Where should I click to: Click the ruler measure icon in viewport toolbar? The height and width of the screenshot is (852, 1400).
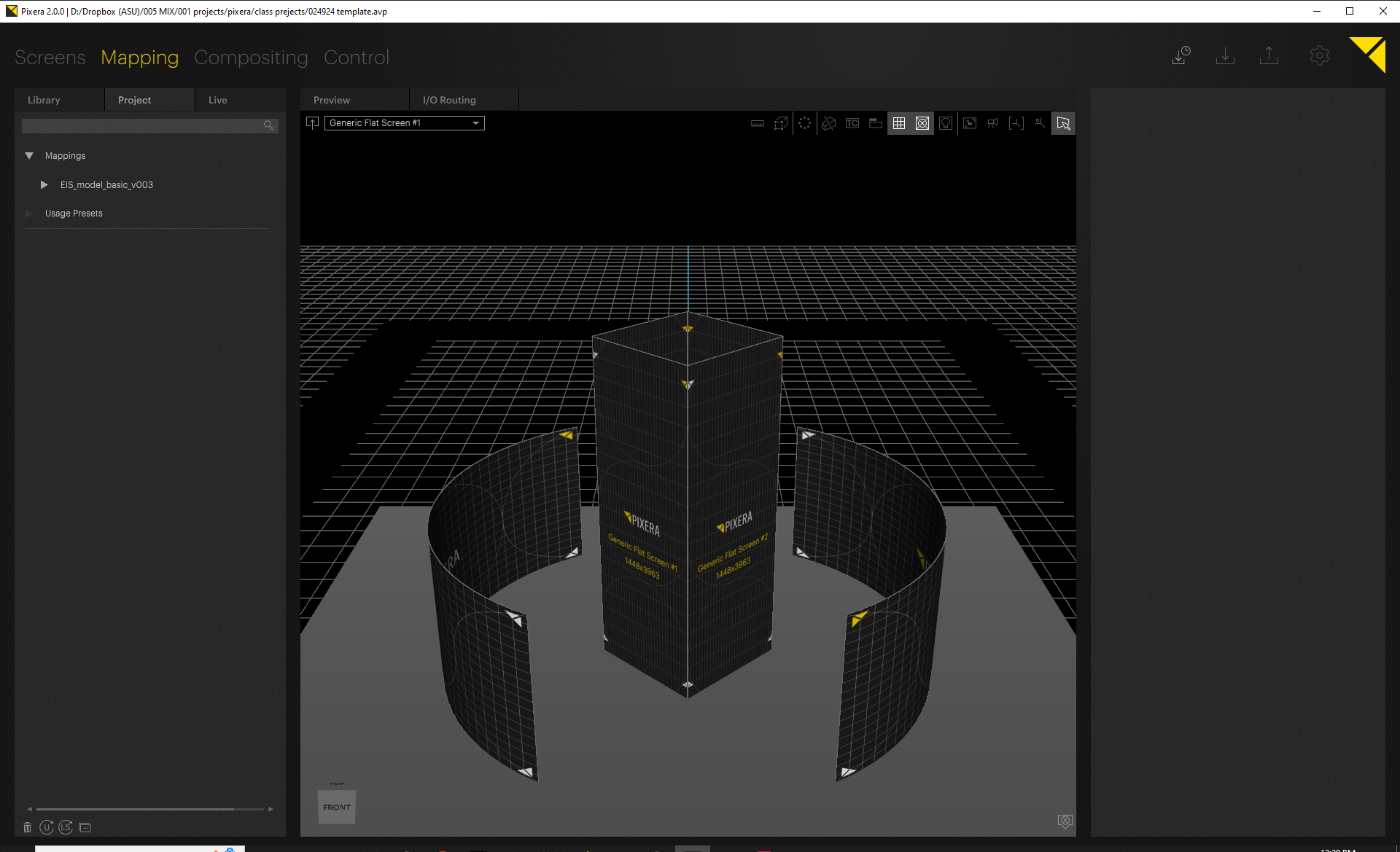point(758,124)
